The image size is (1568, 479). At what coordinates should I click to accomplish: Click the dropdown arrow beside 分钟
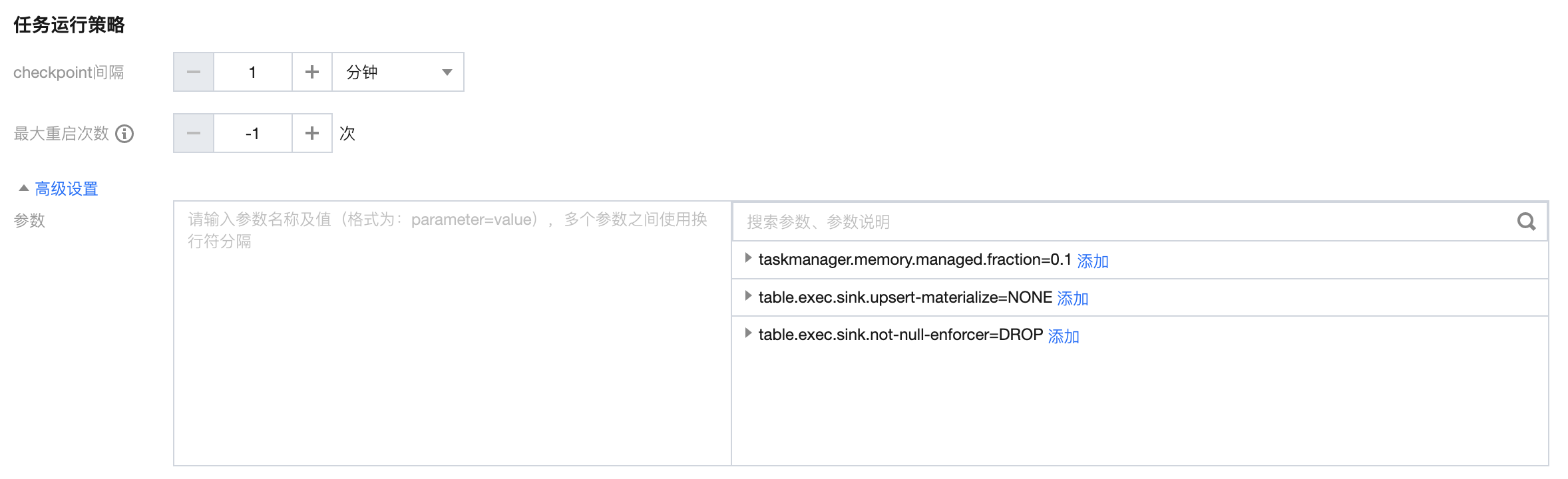point(447,72)
